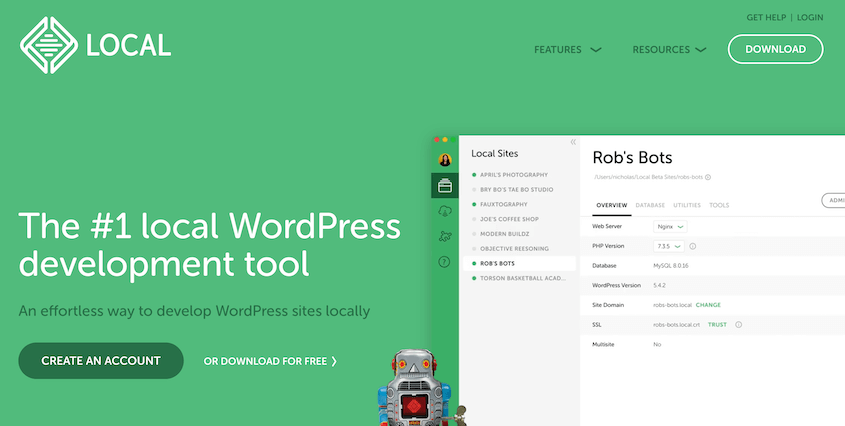Select the Local Sites briefcase icon
Screen dimensions: 845x426
click(445, 186)
